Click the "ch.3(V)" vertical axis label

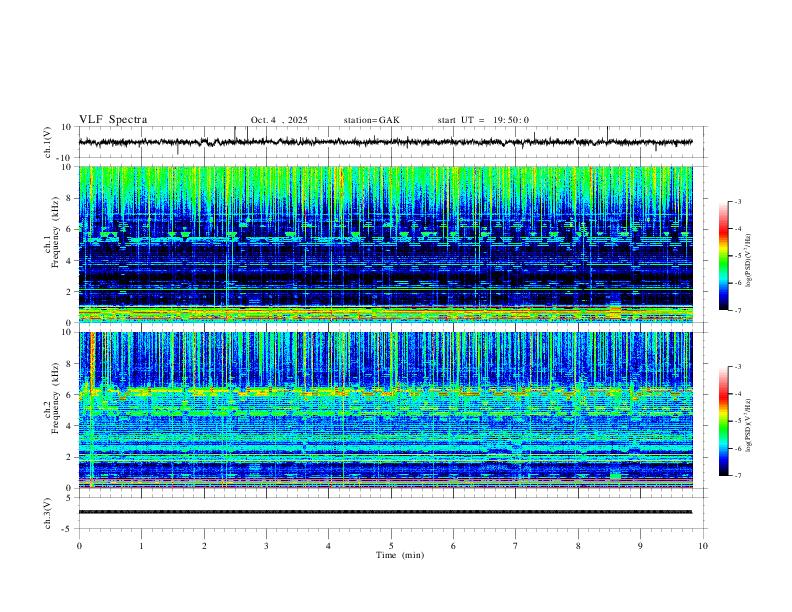pos(48,513)
